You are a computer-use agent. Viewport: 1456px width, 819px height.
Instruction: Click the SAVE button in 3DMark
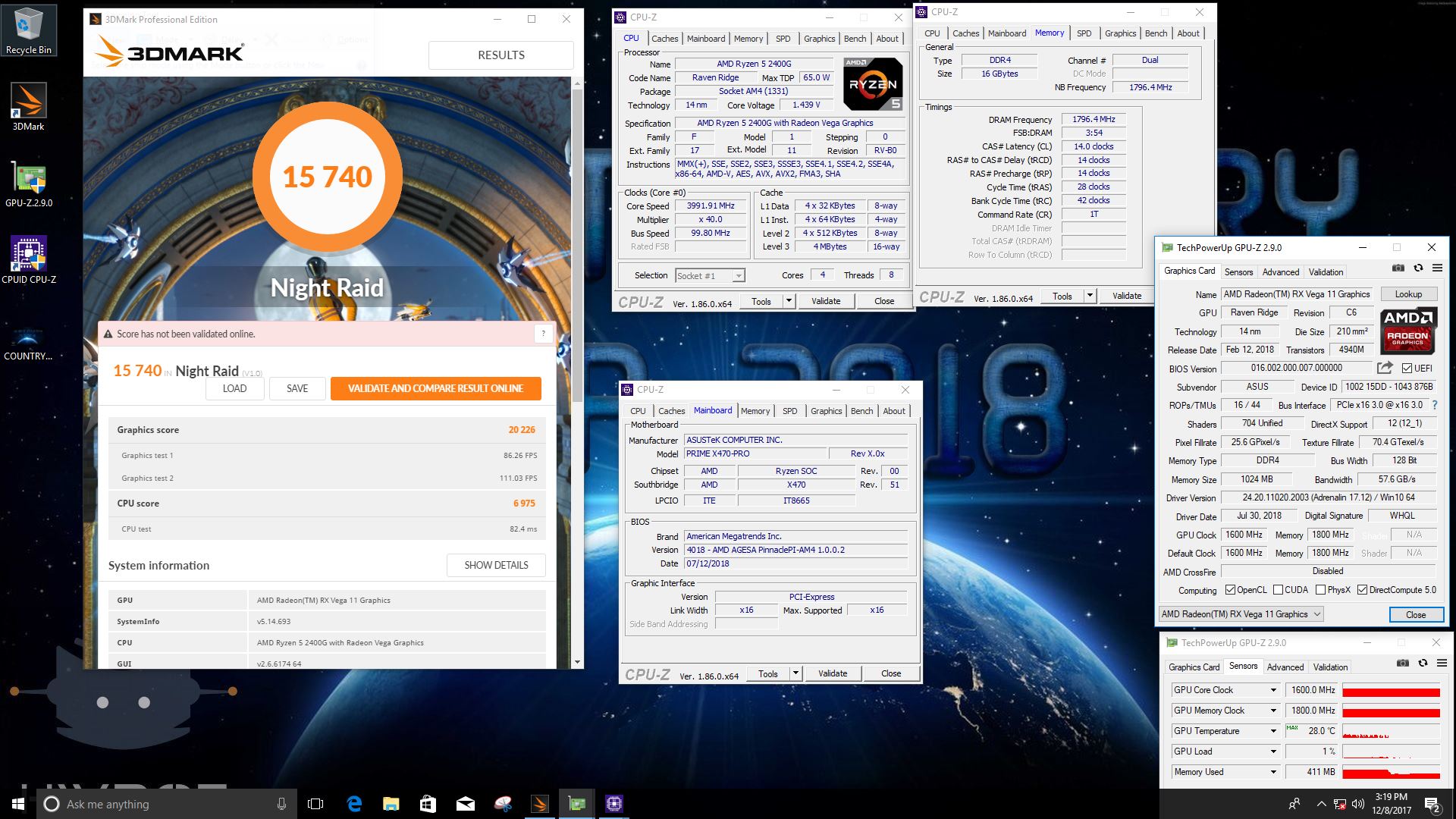point(297,388)
